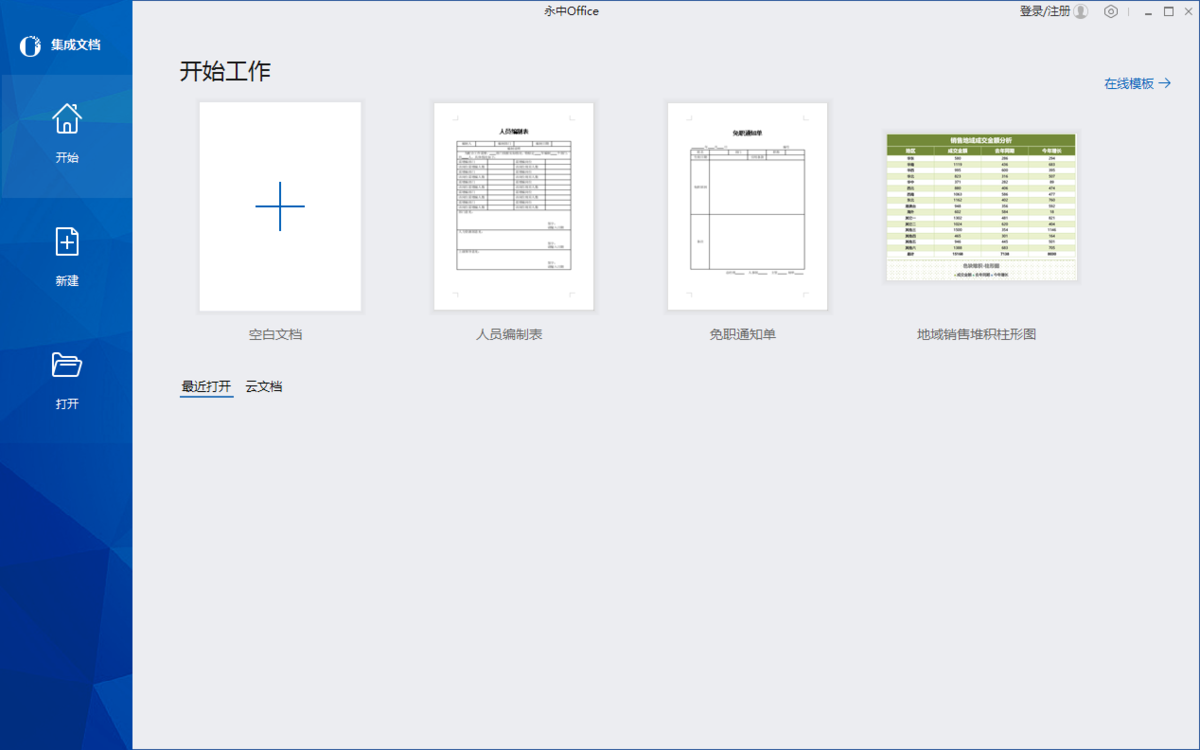
Task: Open settings via the hexagon icon
Action: (x=1111, y=12)
